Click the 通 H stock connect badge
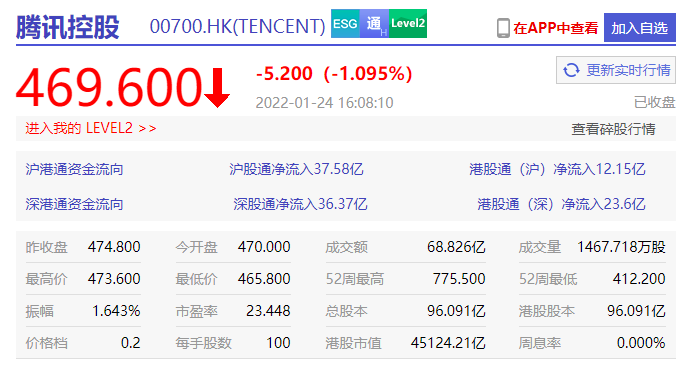 [374, 23]
